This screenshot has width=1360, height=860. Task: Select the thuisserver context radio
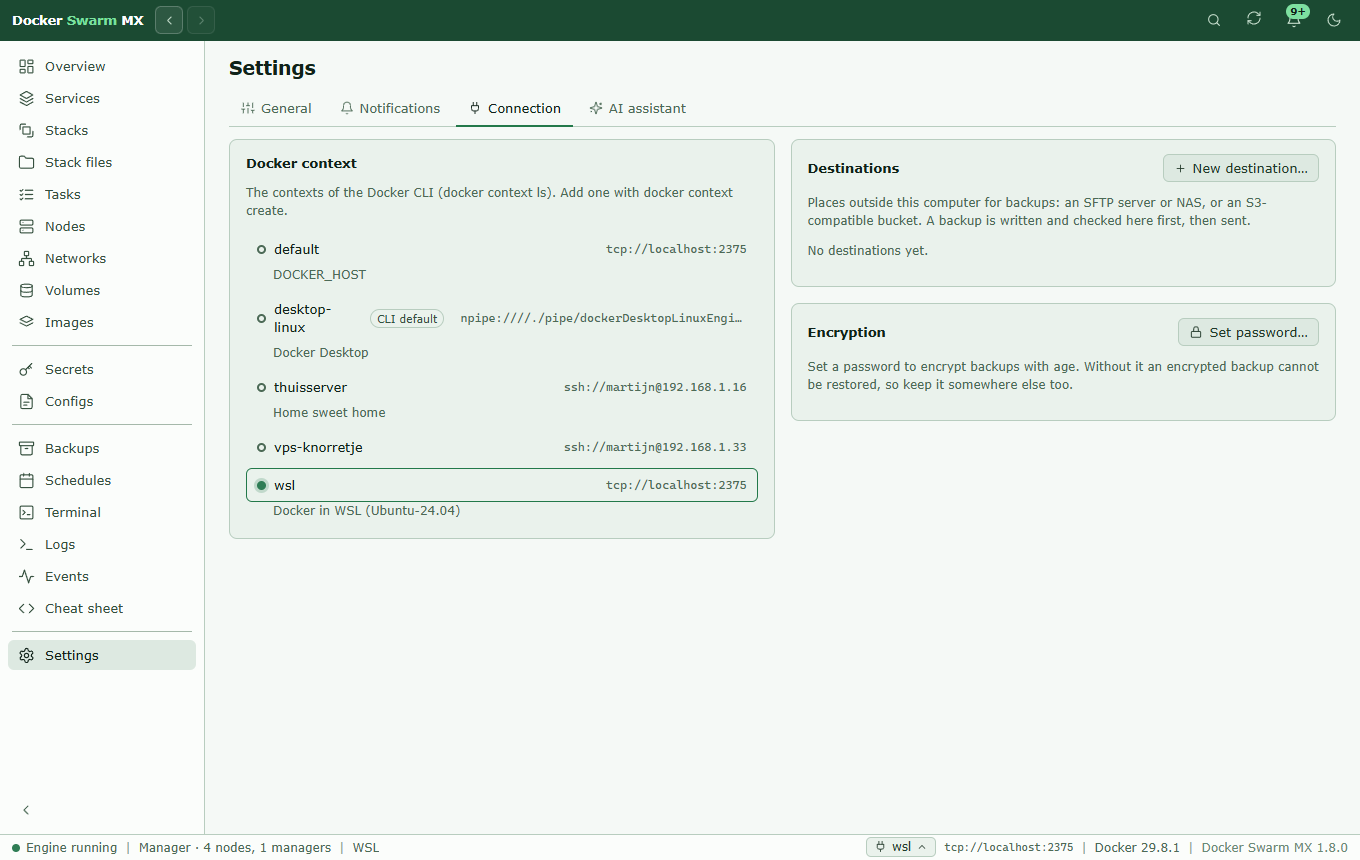point(261,387)
